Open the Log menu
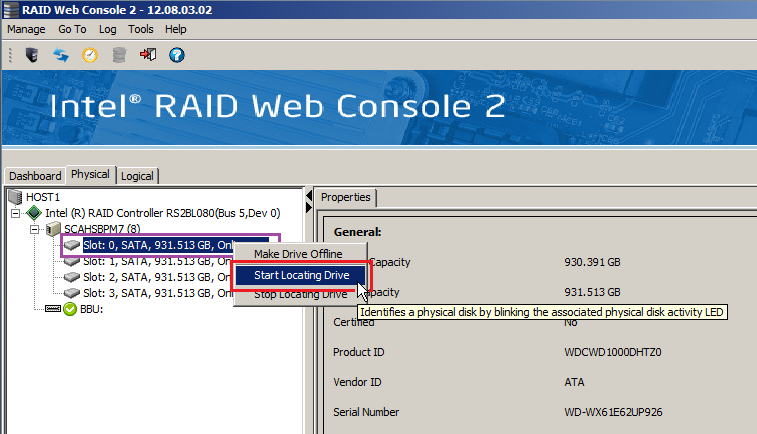 tap(107, 29)
